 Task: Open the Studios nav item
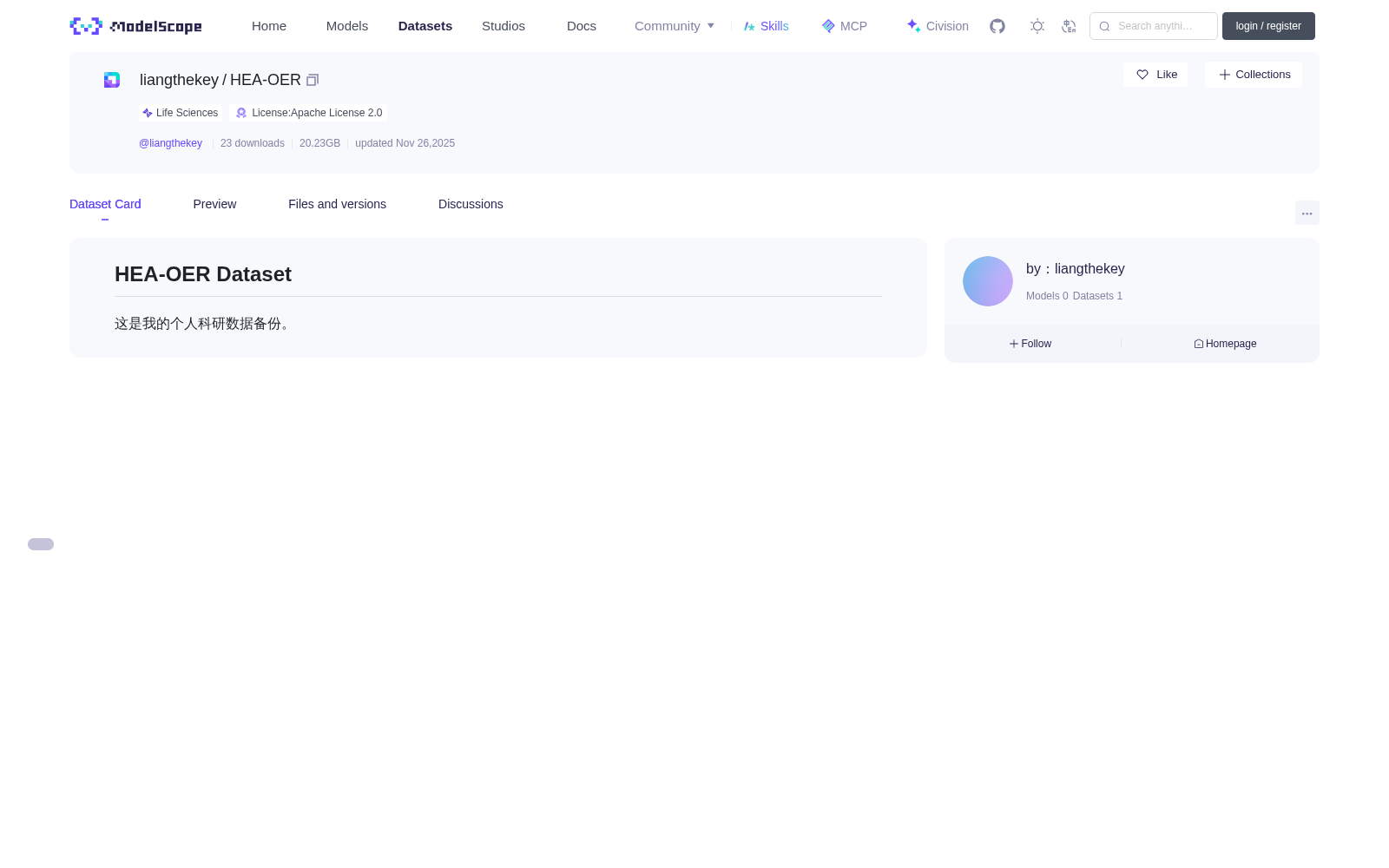pyautogui.click(x=504, y=26)
